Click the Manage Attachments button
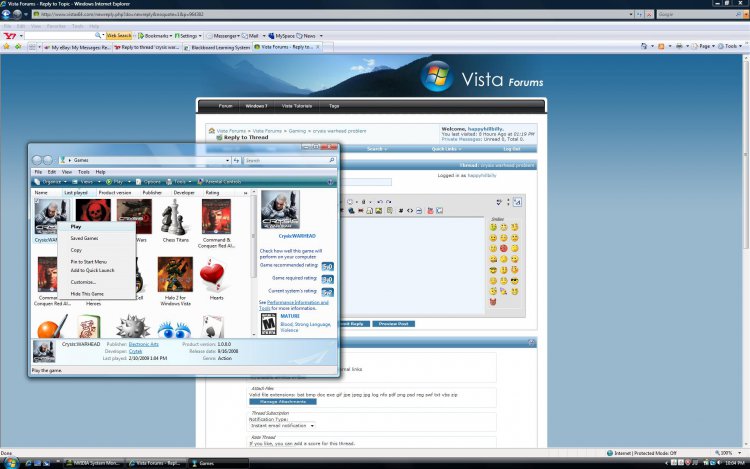Screen dimensions: 750x469 tap(283, 402)
